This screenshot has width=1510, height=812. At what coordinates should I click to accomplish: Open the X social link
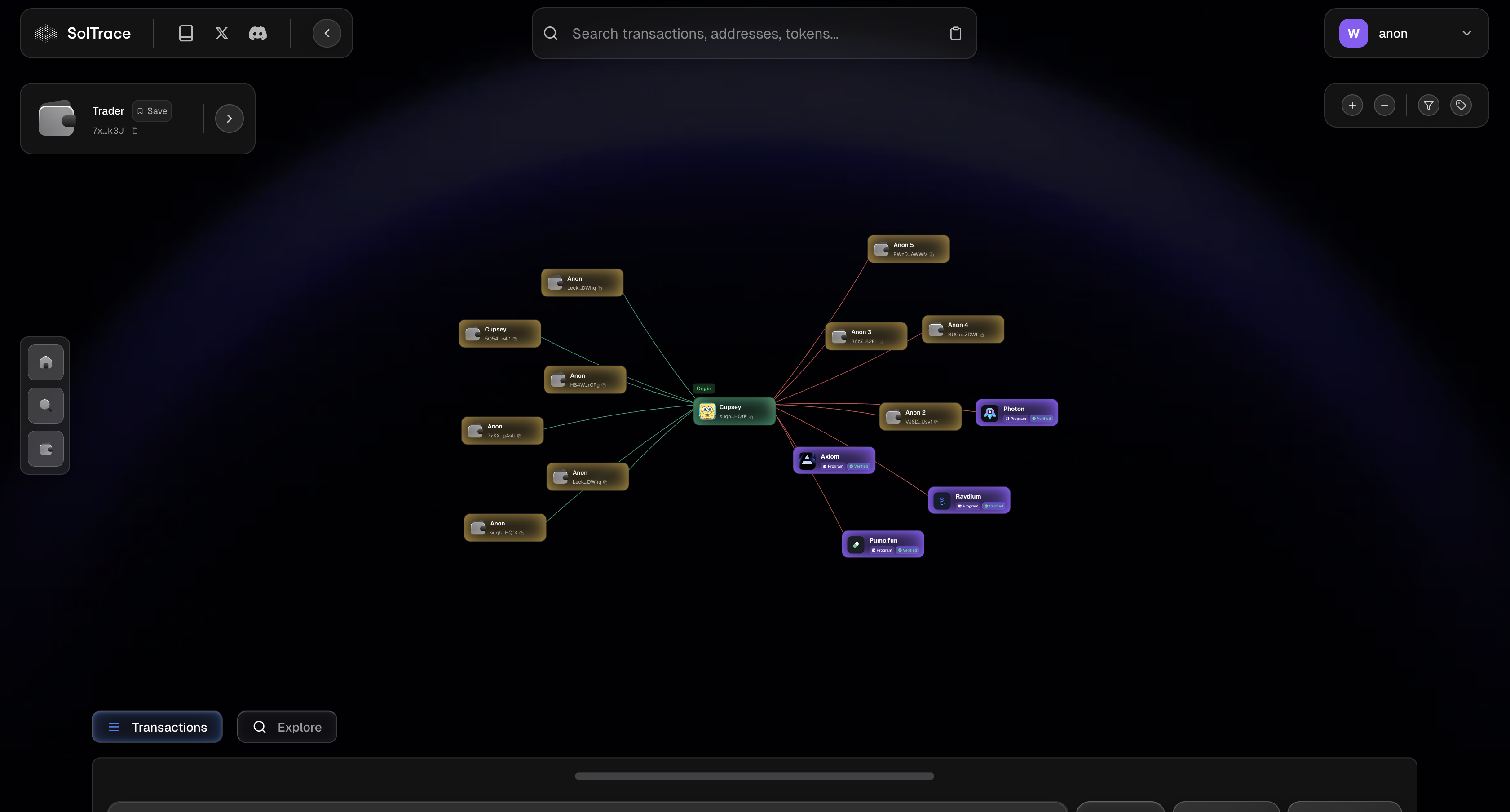point(221,33)
